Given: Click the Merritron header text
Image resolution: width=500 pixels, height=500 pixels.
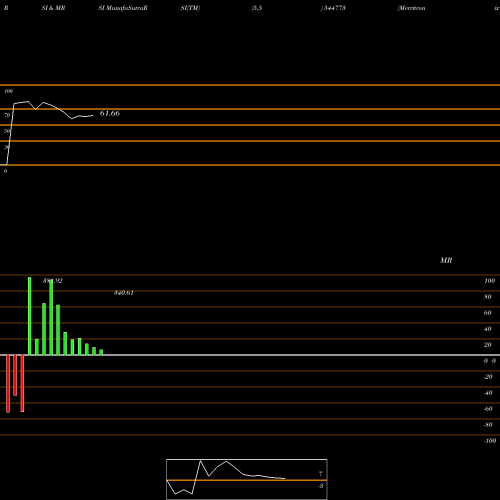Looking at the screenshot, I should (x=411, y=8).
